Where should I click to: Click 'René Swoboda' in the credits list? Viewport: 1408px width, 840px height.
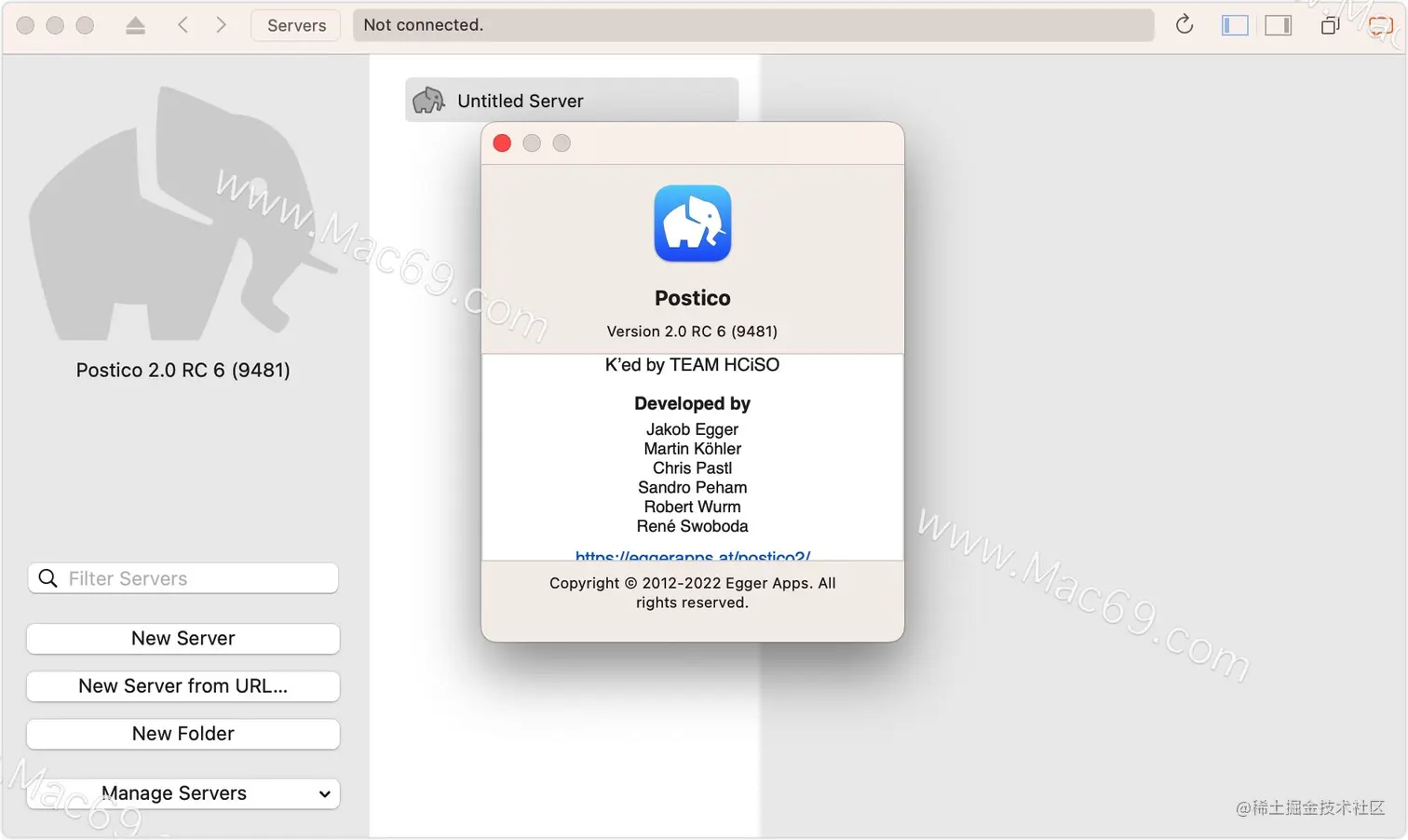coord(693,526)
